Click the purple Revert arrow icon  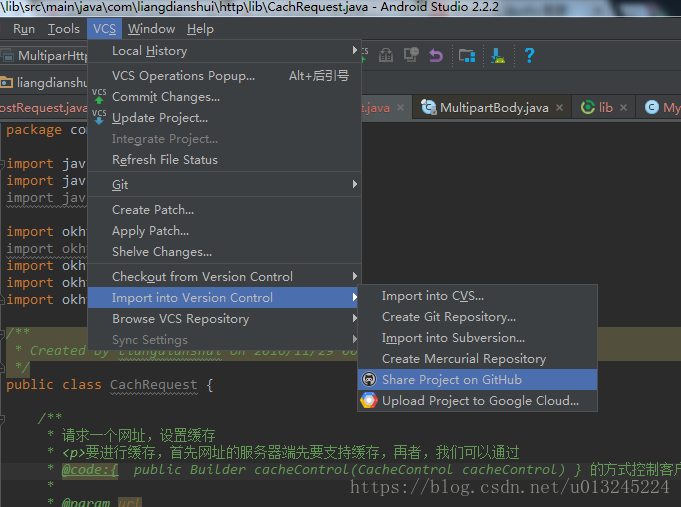click(x=436, y=56)
